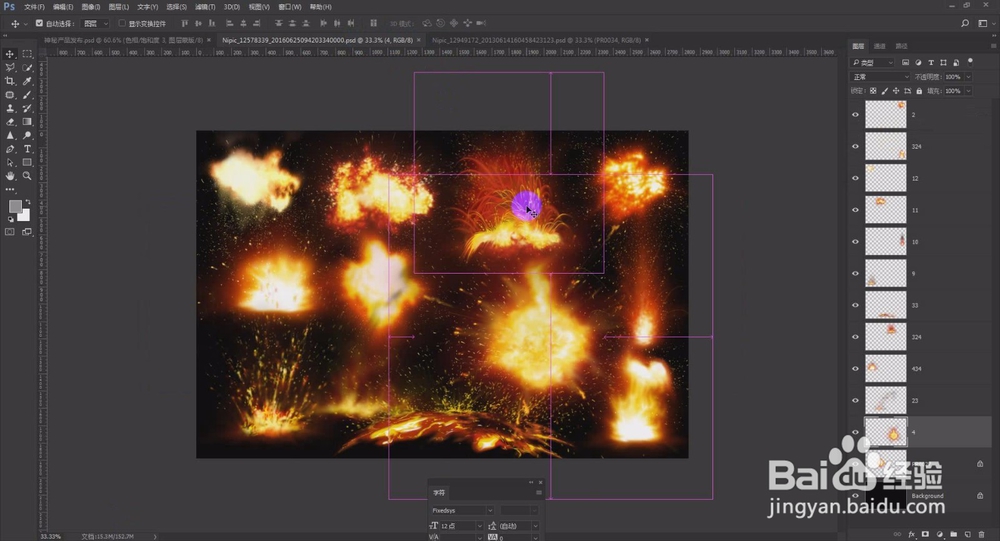This screenshot has width=1000, height=541.
Task: Hide layer 12 via eye icon
Action: [855, 178]
